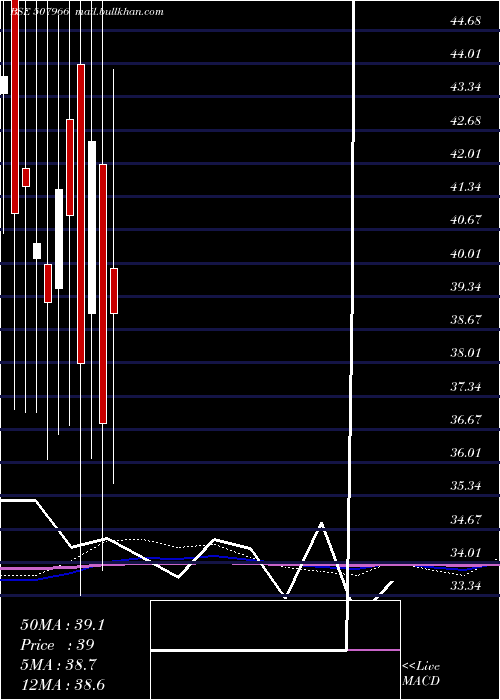Click the 34.67 price axis label
Viewport: 500px width, 700px height.
click(x=466, y=520)
